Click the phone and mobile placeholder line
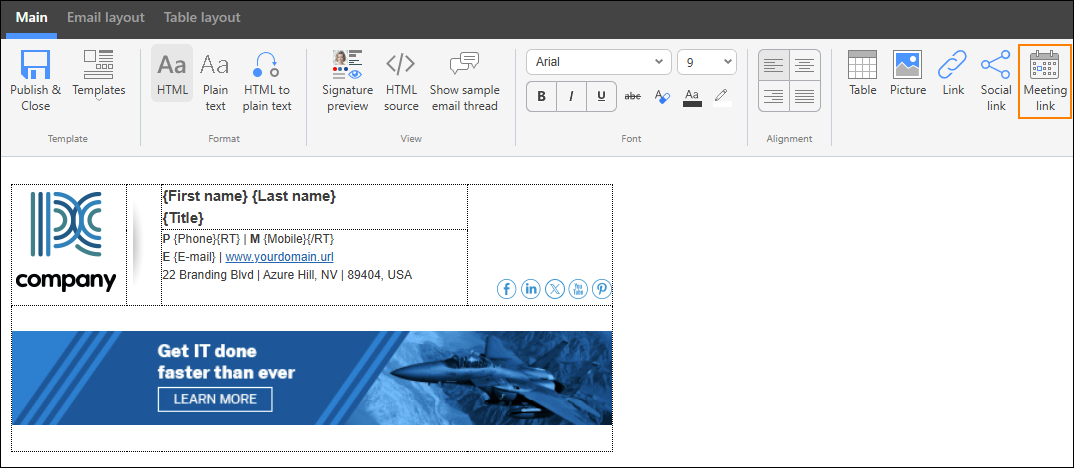This screenshot has height=468, width=1074. pos(248,239)
